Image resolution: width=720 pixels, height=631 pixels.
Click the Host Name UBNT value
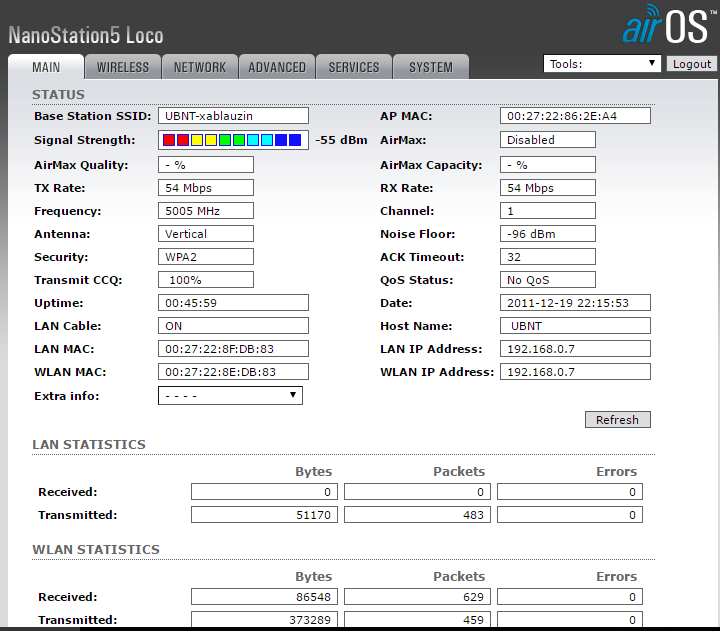point(575,326)
